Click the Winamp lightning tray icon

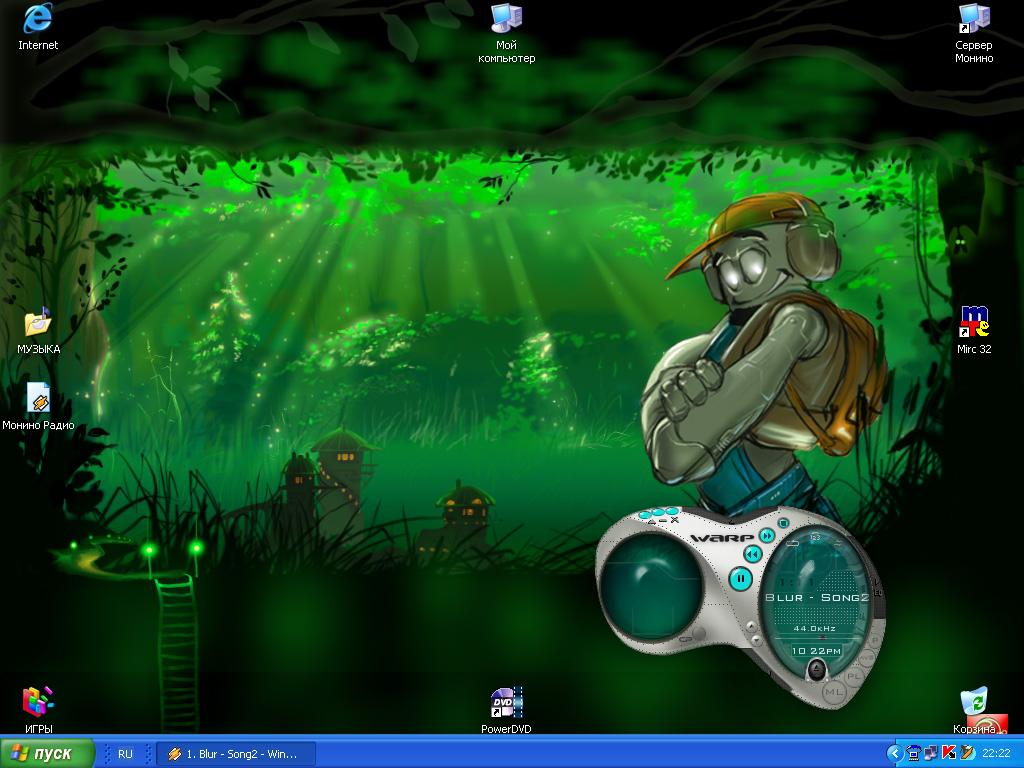coord(967,754)
